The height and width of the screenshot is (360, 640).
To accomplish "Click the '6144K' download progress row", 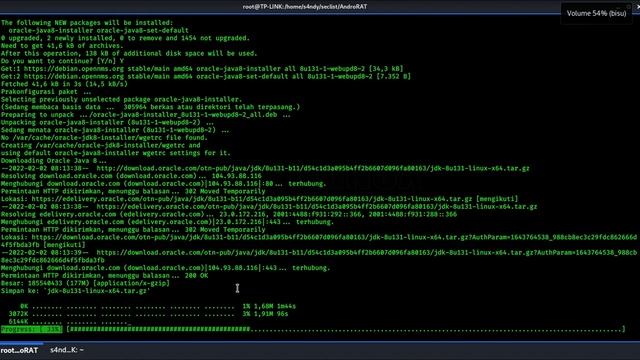I will pyautogui.click(x=69, y=322).
